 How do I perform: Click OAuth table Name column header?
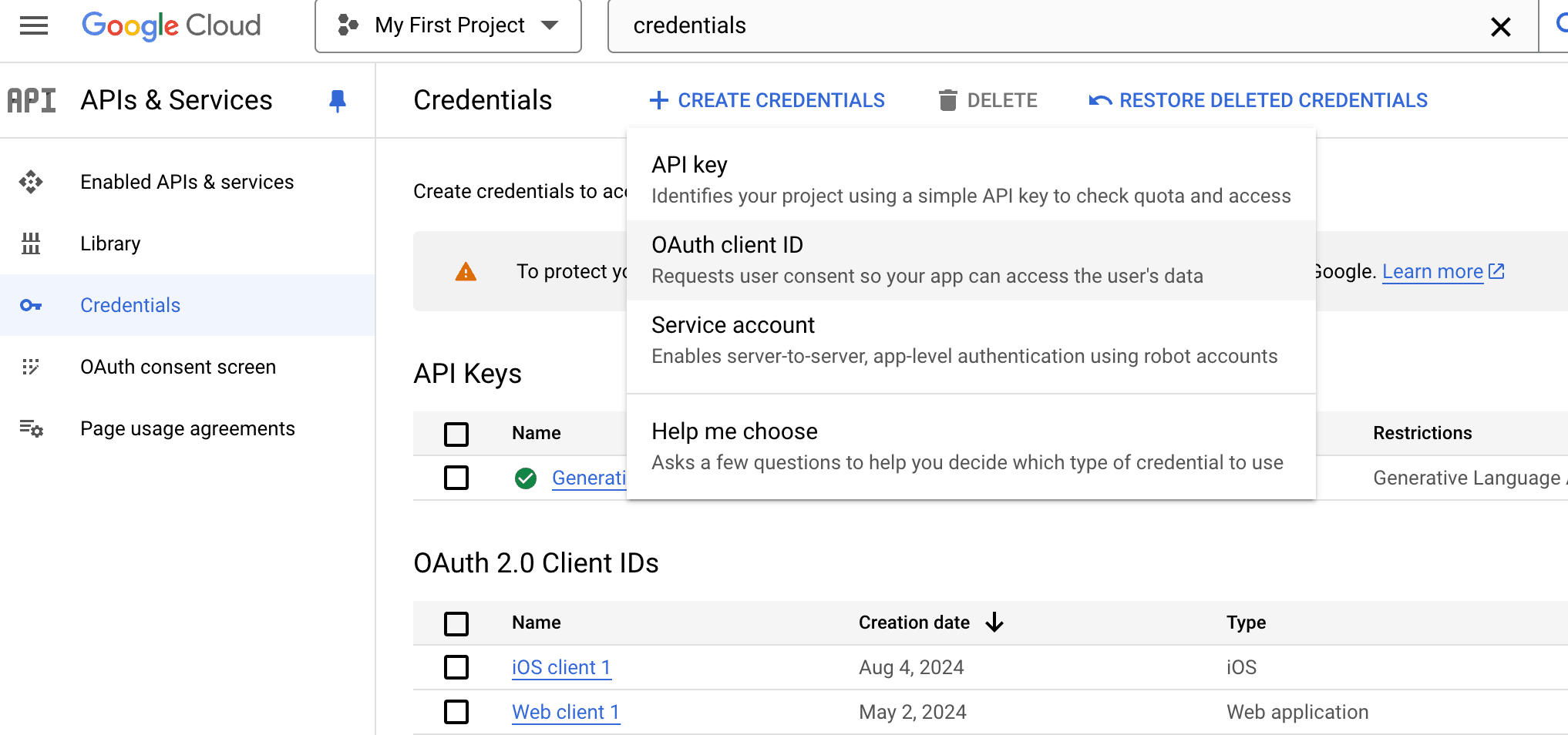537,623
